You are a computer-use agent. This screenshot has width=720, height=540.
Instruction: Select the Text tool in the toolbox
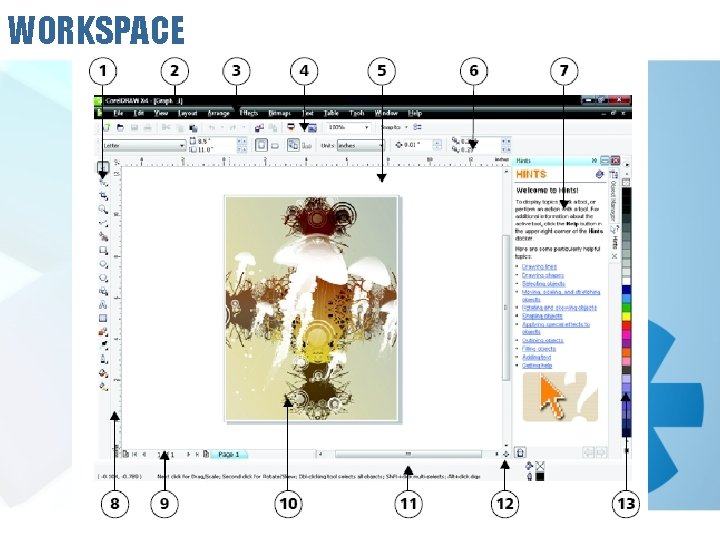(x=104, y=304)
